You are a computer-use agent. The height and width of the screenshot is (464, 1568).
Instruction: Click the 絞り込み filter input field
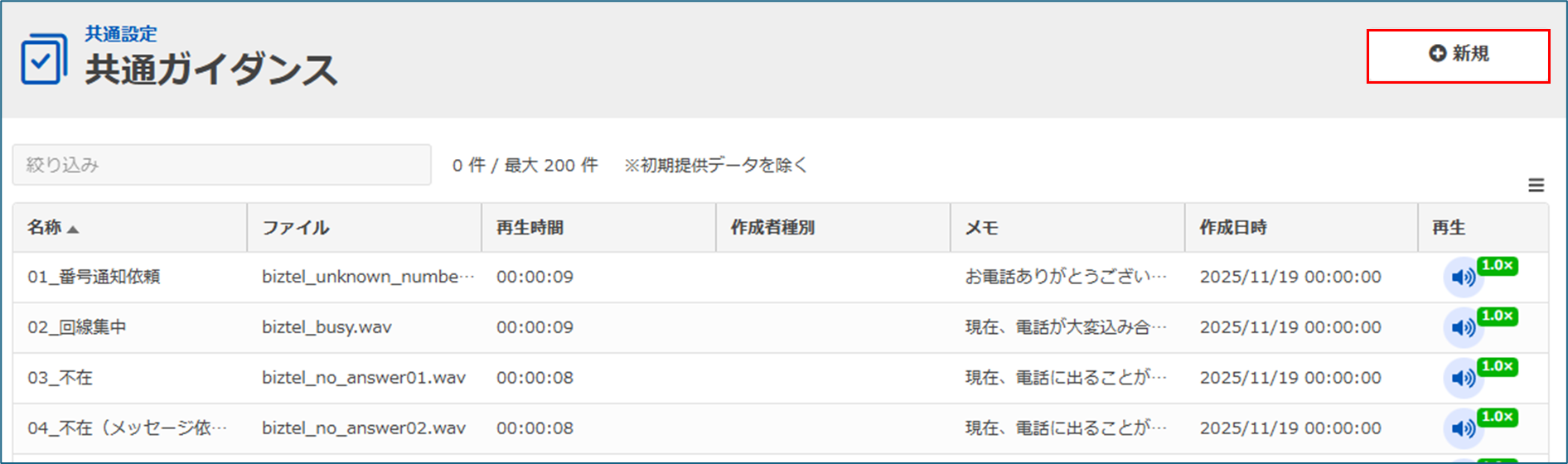(221, 165)
